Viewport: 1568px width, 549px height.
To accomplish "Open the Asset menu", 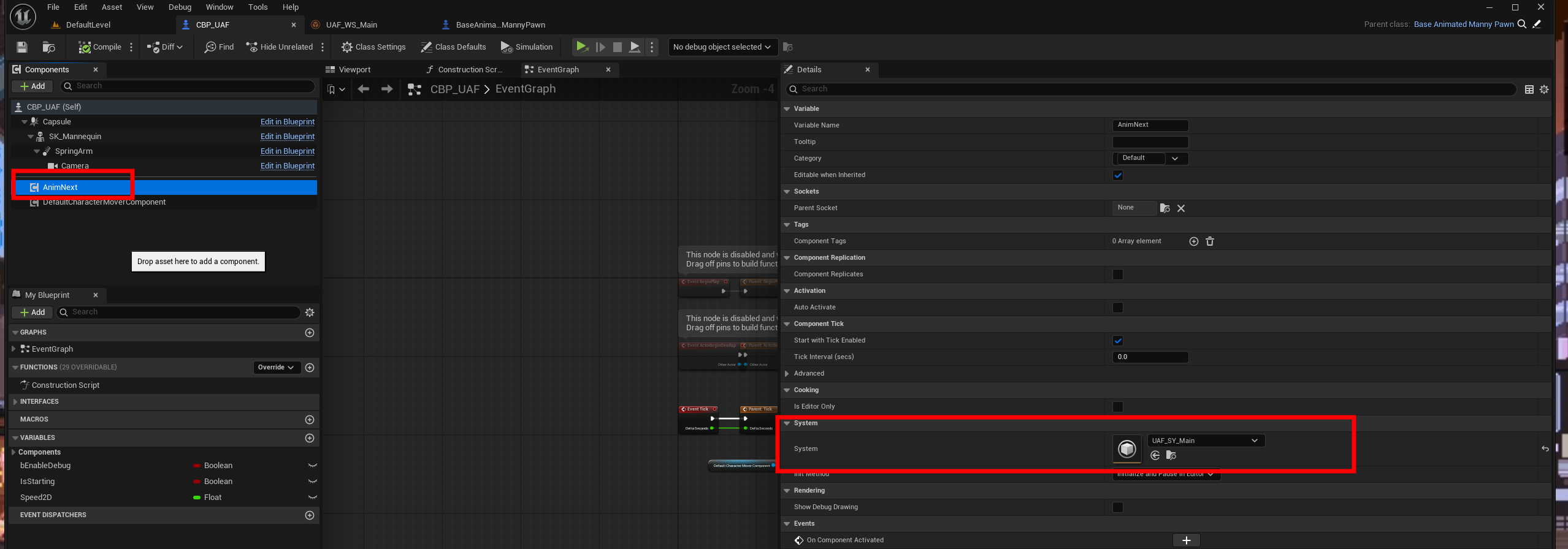I will pos(112,7).
